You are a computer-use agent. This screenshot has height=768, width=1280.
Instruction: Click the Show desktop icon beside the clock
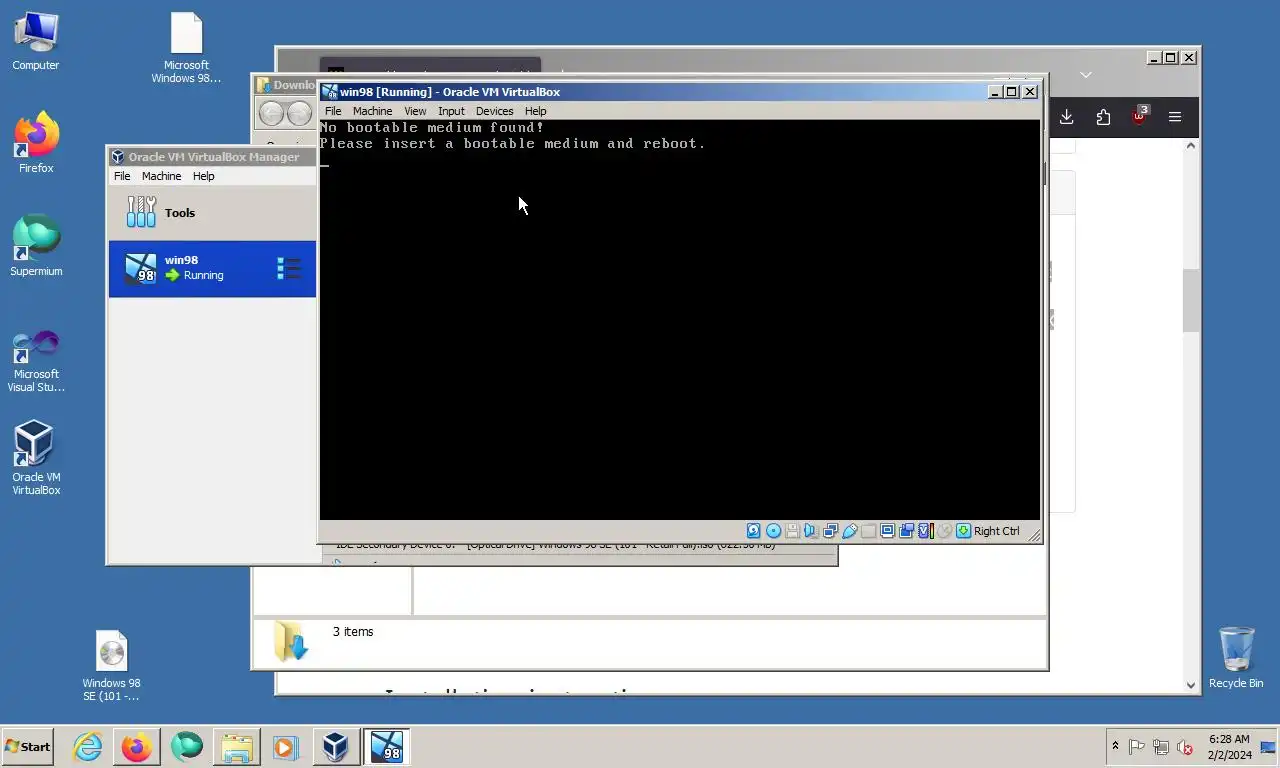click(1268, 747)
